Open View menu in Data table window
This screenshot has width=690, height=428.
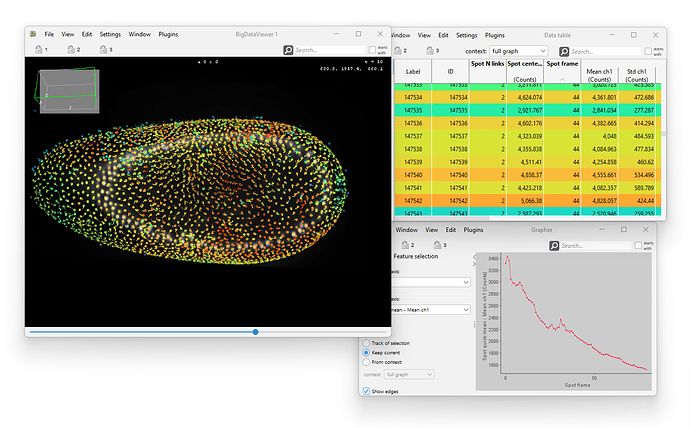tap(424, 35)
